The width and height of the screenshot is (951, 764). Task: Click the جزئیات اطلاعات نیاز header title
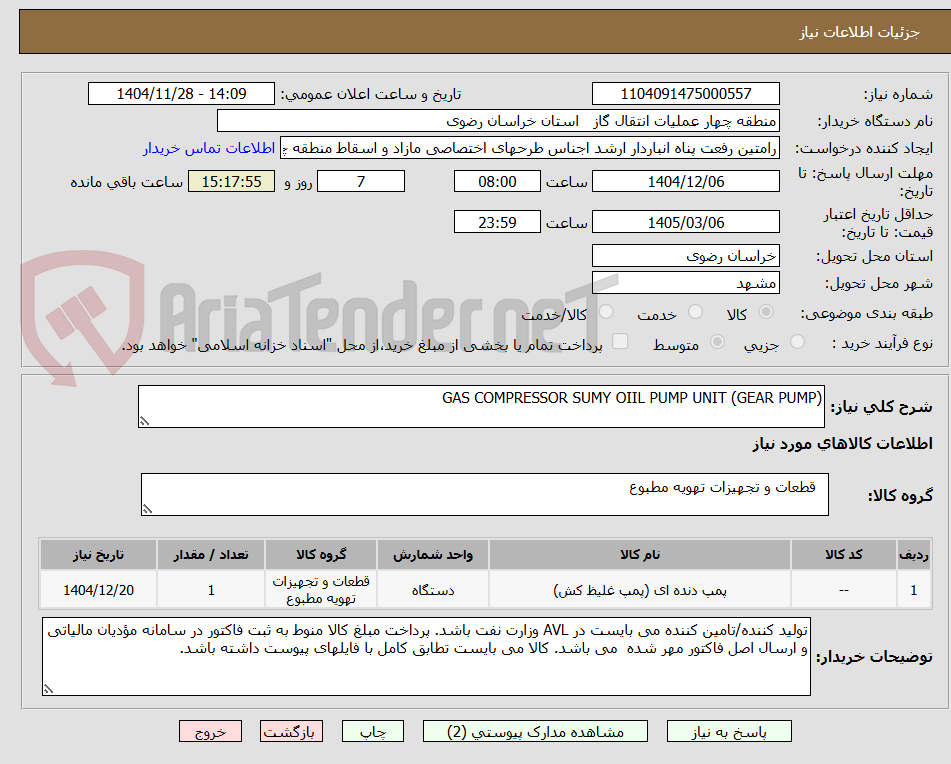pyautogui.click(x=859, y=32)
